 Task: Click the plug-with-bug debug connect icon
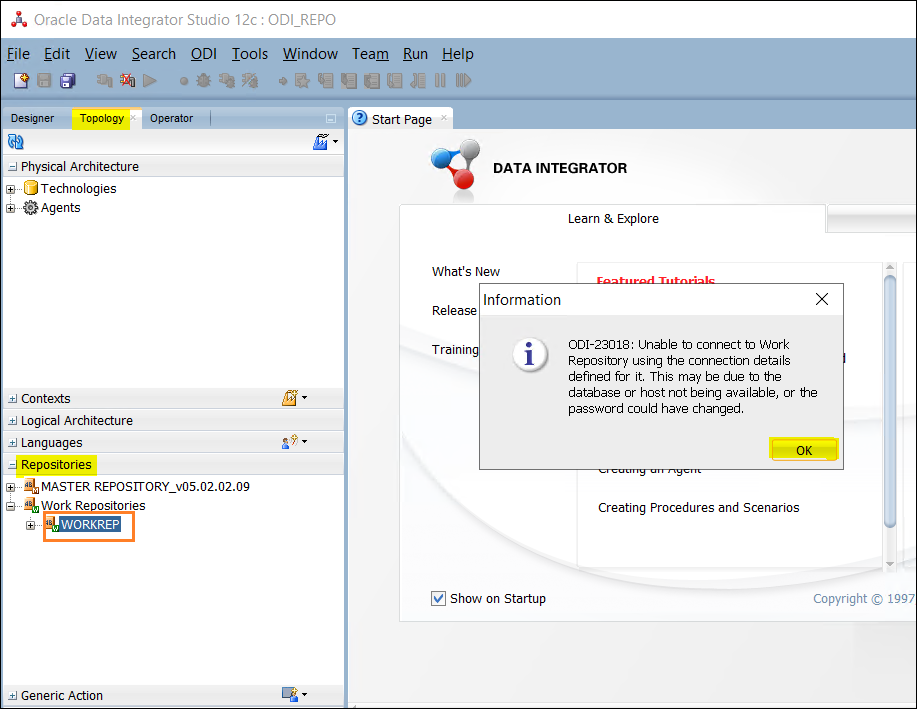pyautogui.click(x=227, y=81)
